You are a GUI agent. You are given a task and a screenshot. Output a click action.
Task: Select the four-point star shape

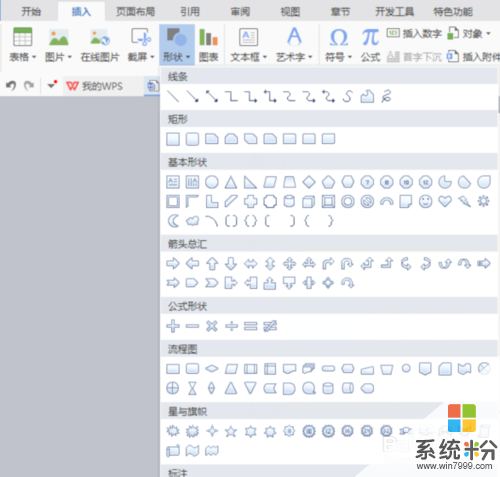[212, 431]
